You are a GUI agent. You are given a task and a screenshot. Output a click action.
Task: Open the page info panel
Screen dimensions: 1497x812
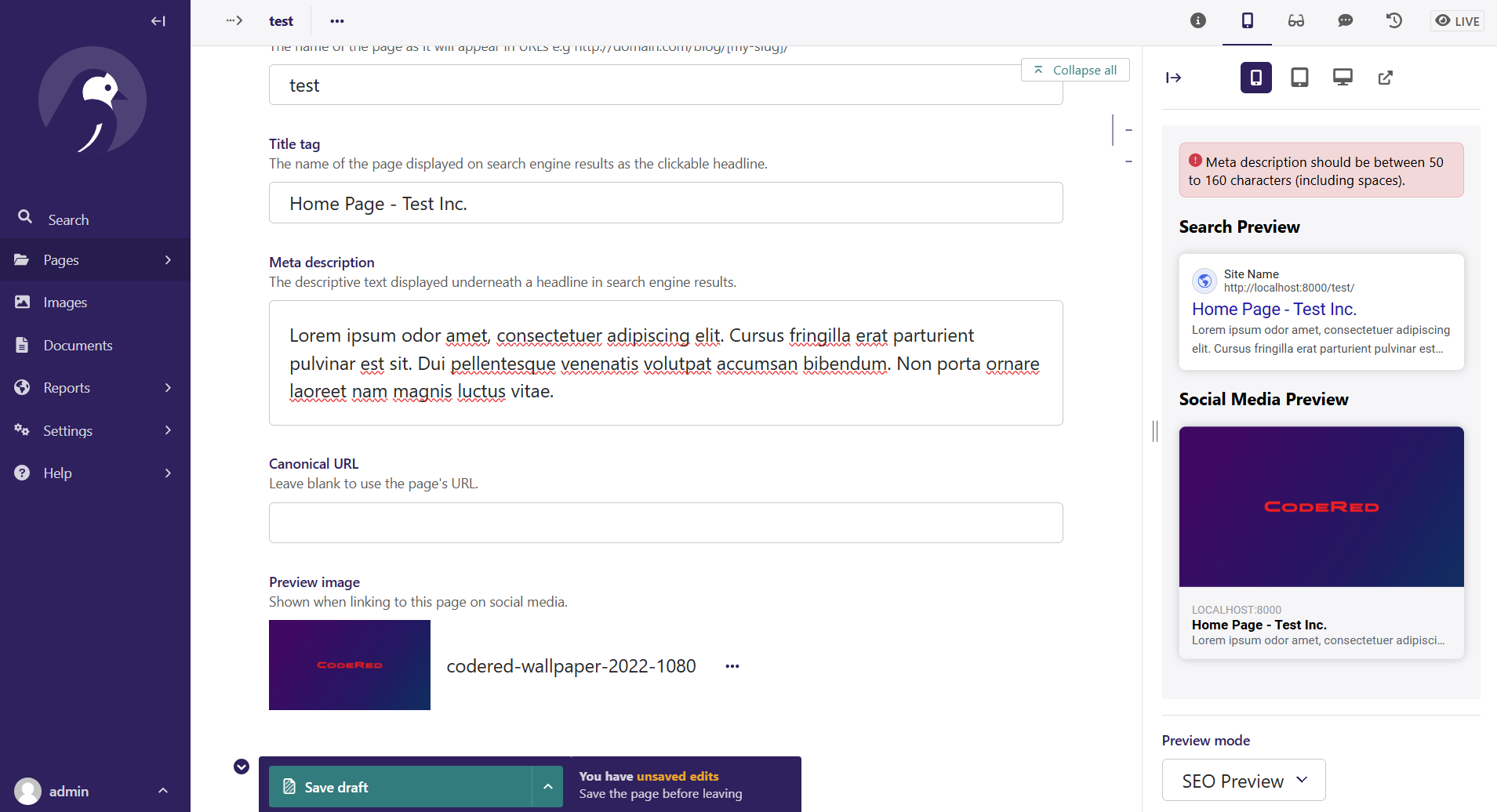[x=1197, y=21]
